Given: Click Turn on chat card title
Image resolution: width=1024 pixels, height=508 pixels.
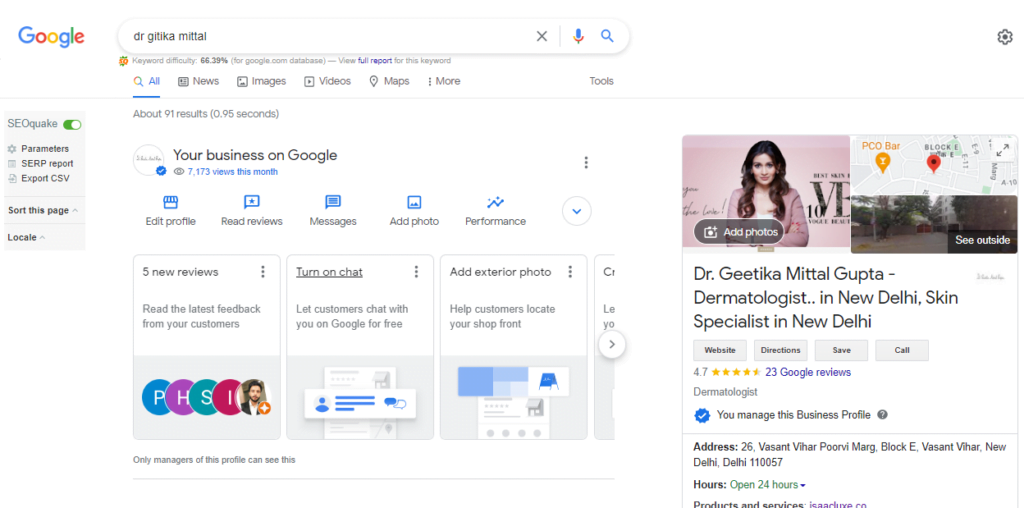Looking at the screenshot, I should click(329, 272).
